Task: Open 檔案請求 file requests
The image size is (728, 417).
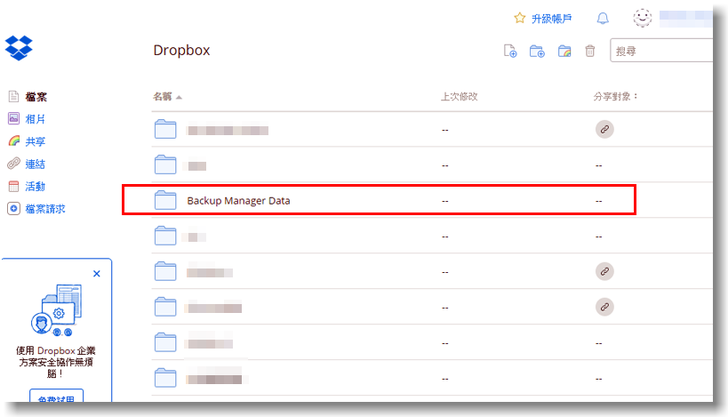Action: 45,208
